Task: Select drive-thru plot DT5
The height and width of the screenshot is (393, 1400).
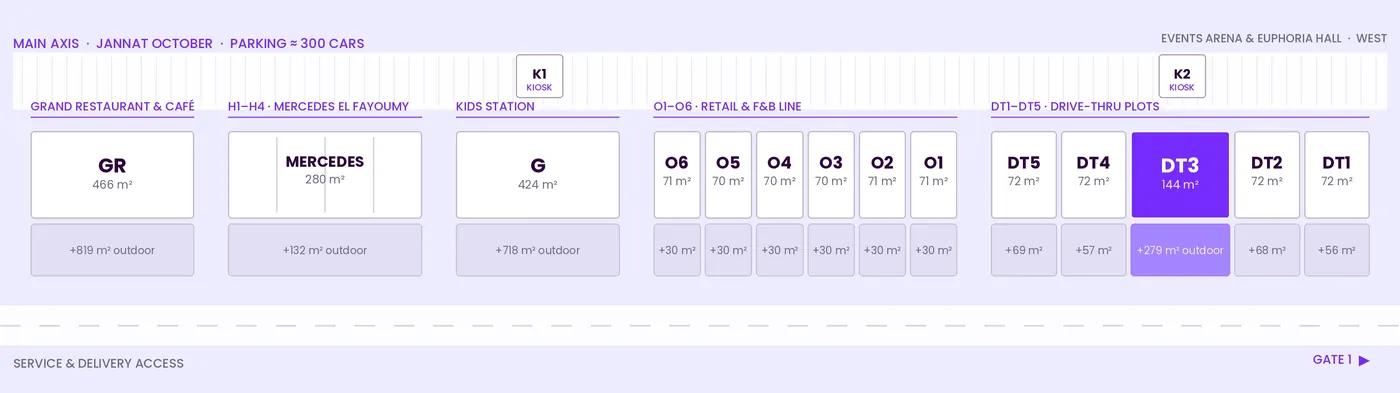Action: point(1024,175)
